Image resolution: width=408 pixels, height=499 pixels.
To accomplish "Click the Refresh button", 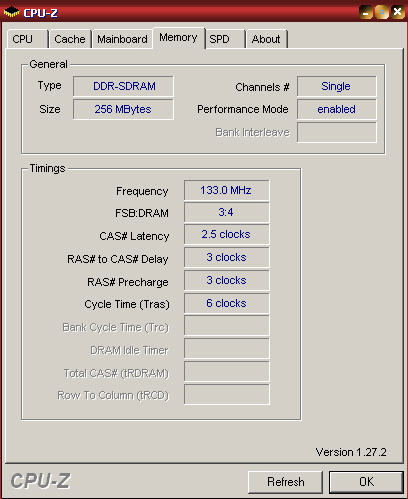I will pos(285,482).
